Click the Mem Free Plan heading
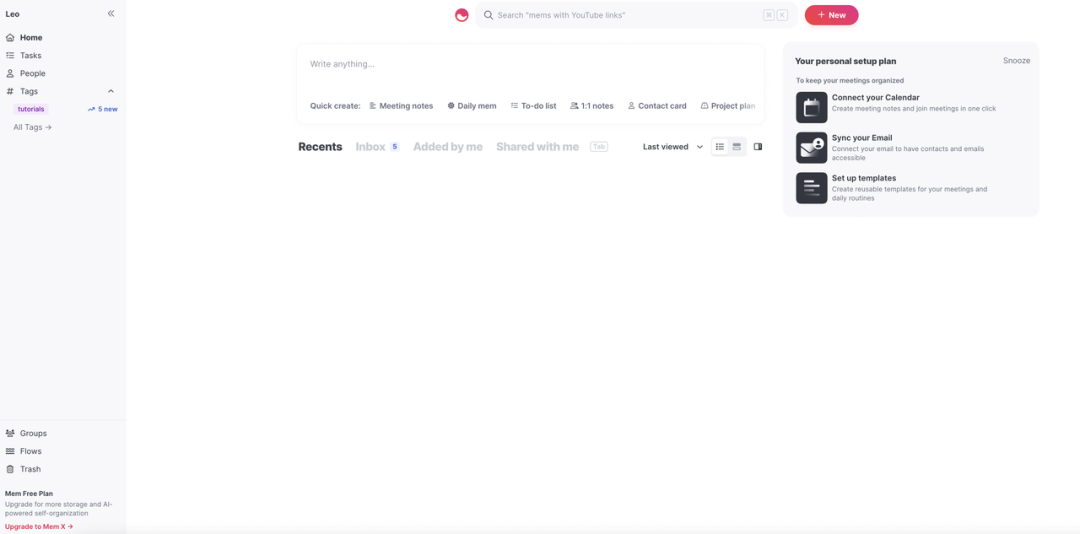Viewport: 1080px width, 534px height. click(29, 494)
